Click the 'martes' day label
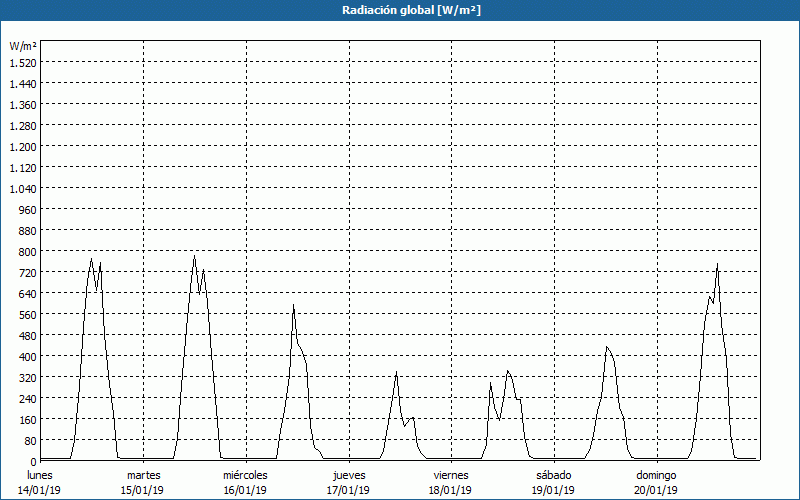The height and width of the screenshot is (500, 800). click(x=144, y=475)
